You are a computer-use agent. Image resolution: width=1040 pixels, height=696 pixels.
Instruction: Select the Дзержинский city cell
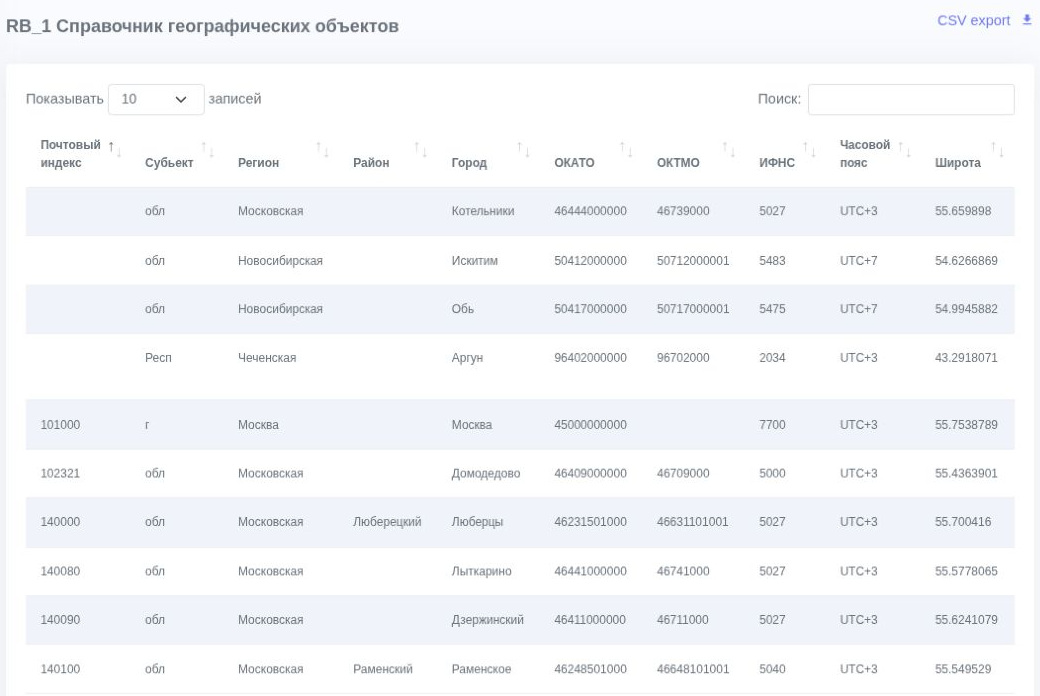488,620
